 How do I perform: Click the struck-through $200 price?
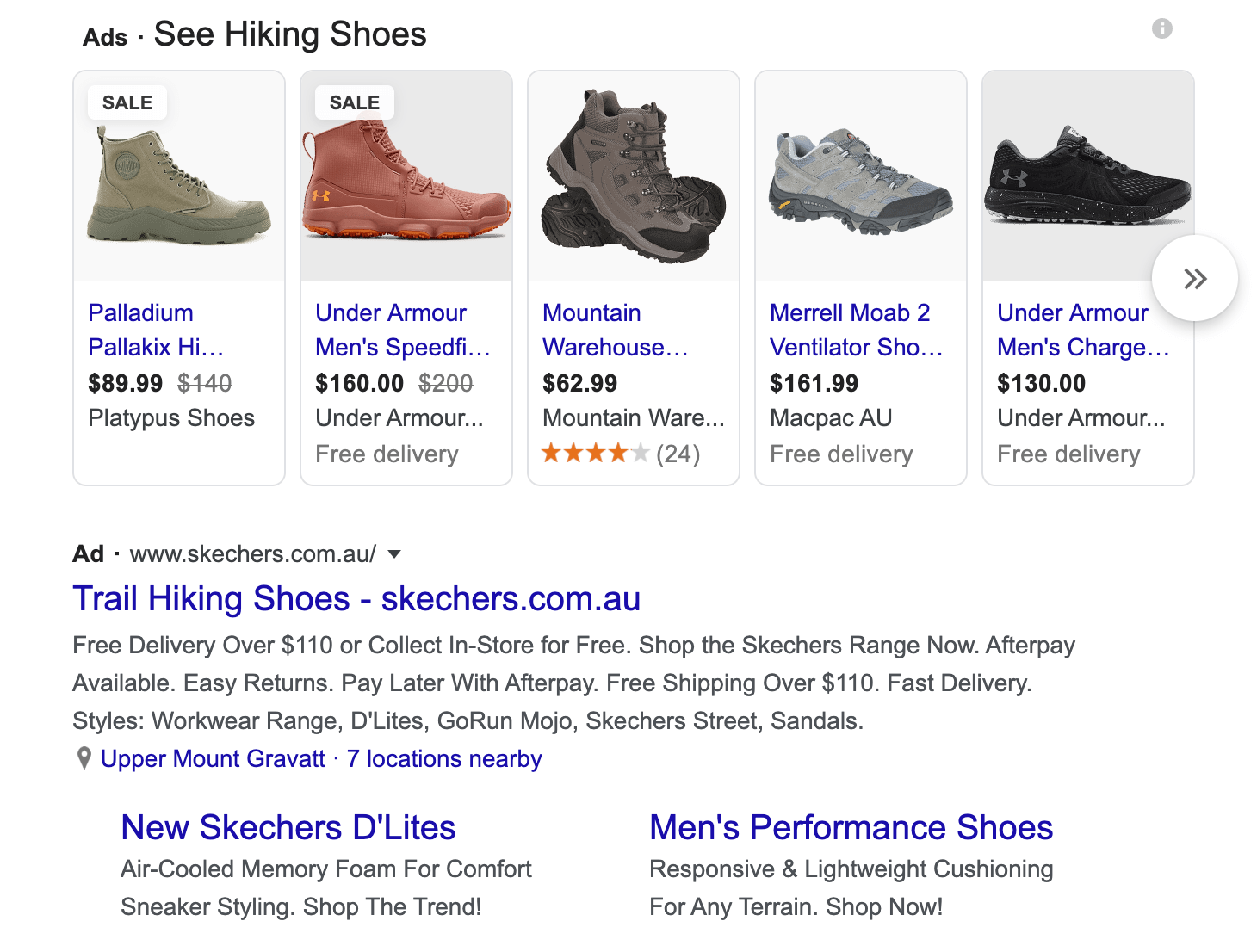pyautogui.click(x=446, y=383)
